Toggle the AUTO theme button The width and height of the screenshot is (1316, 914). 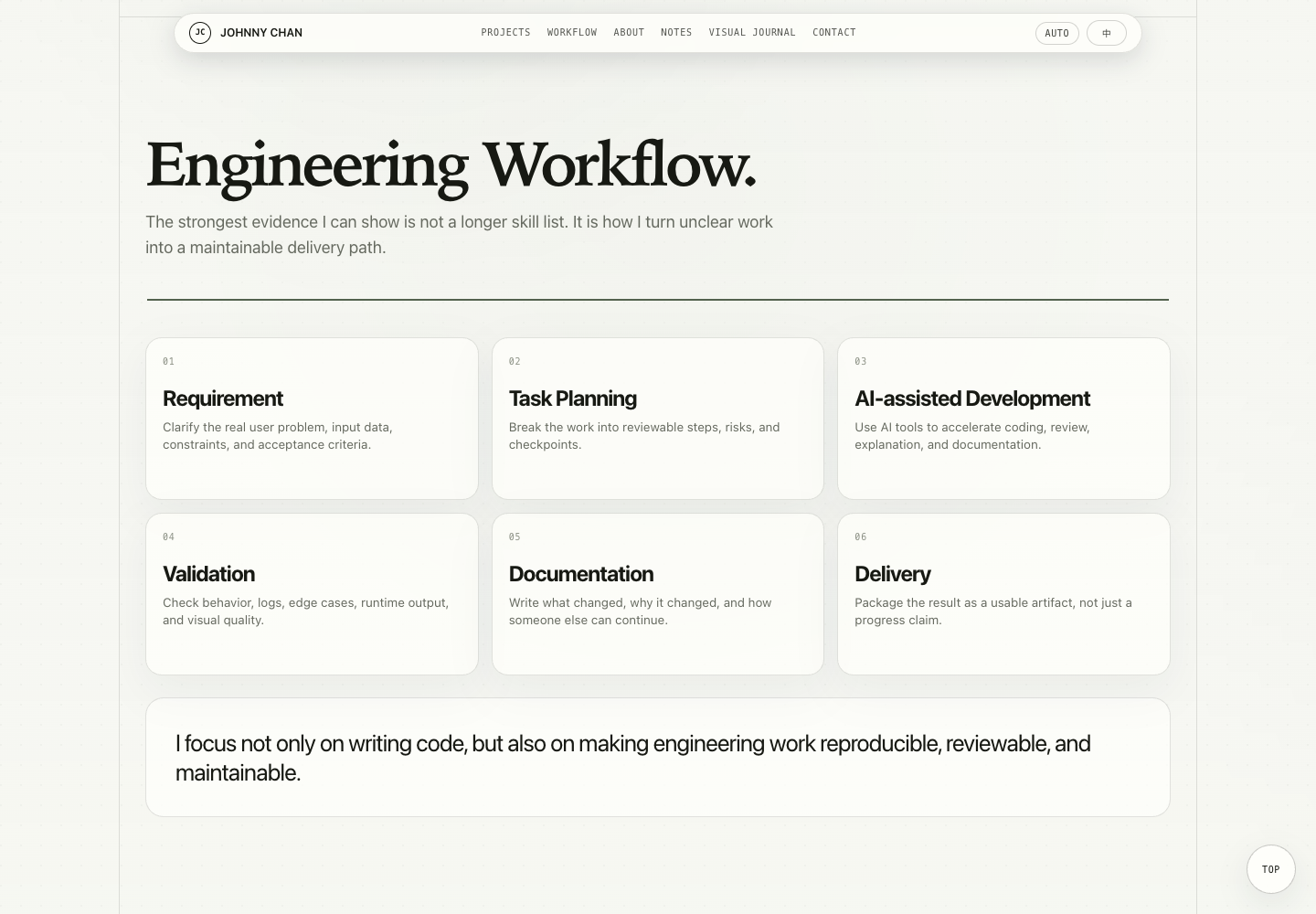pos(1056,33)
